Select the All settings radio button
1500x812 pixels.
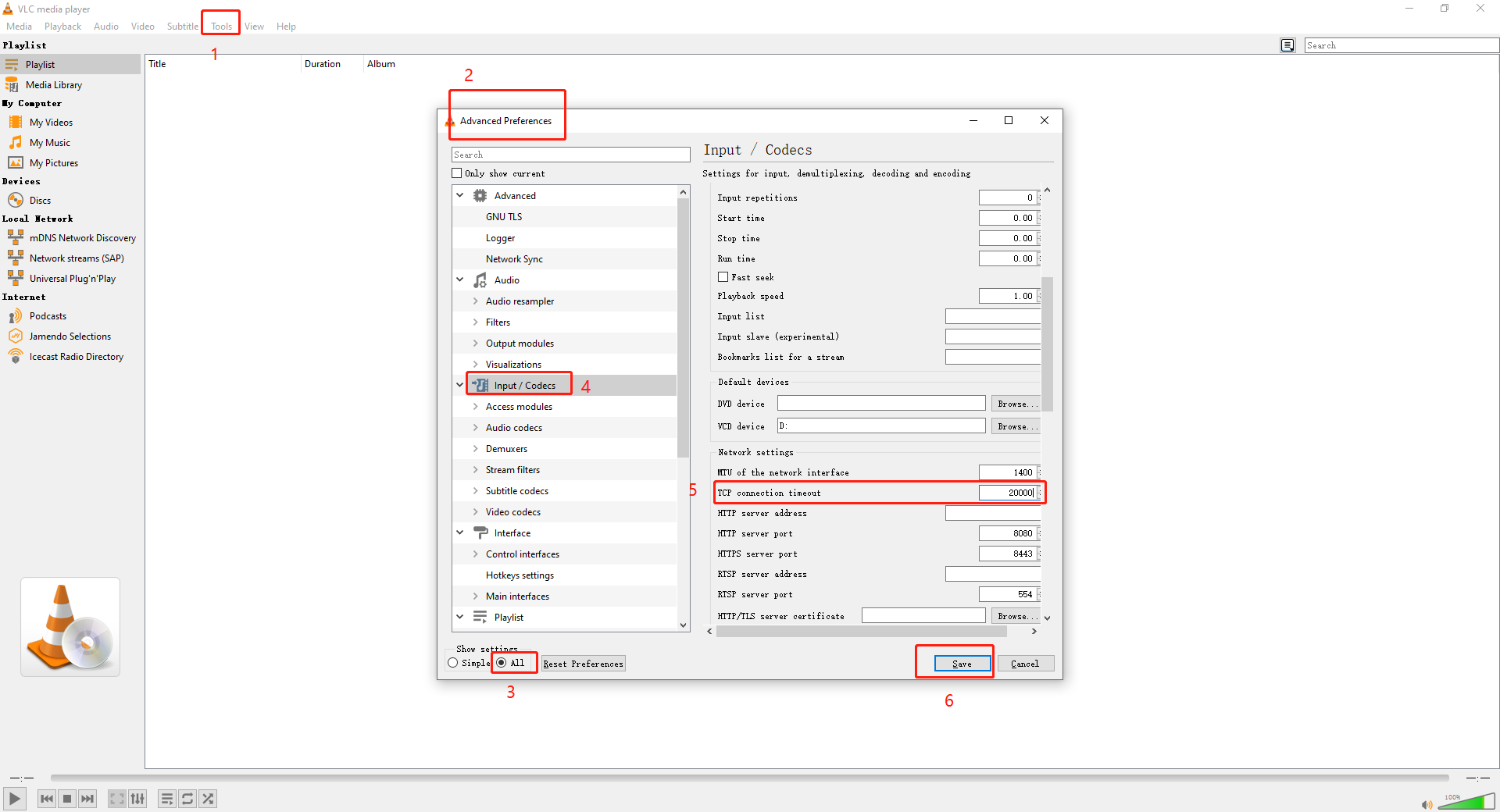502,663
